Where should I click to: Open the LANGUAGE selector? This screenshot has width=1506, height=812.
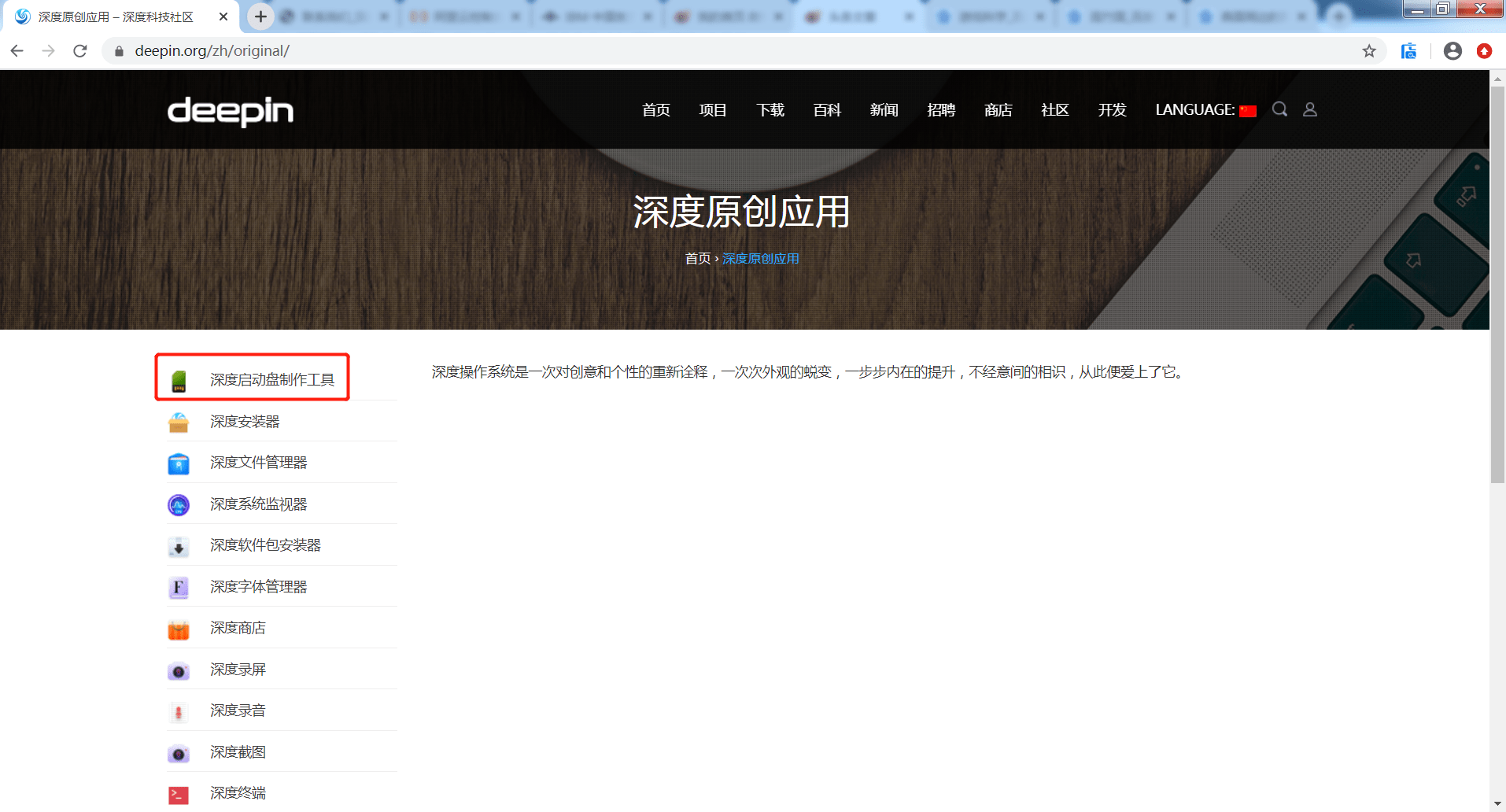click(1205, 110)
